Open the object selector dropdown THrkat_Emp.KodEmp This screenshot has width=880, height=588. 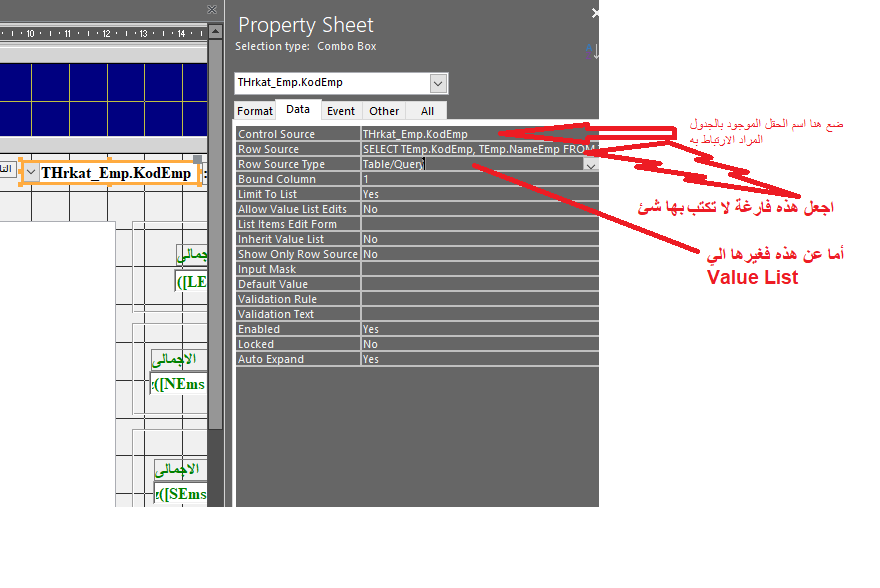point(438,83)
